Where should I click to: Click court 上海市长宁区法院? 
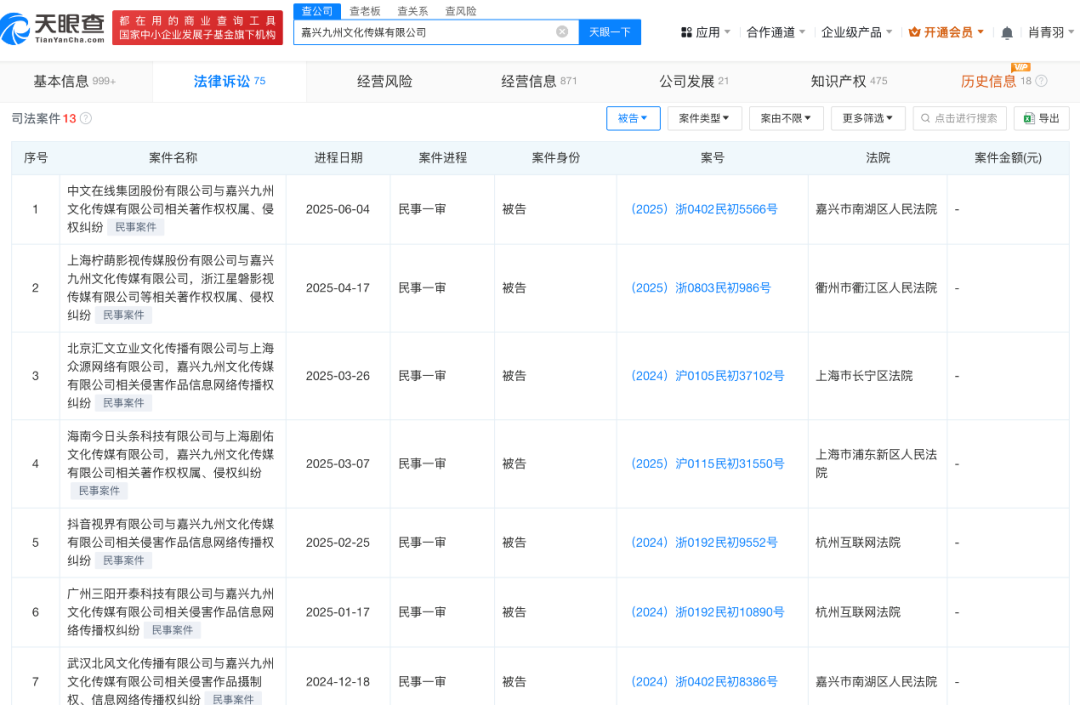(x=864, y=376)
